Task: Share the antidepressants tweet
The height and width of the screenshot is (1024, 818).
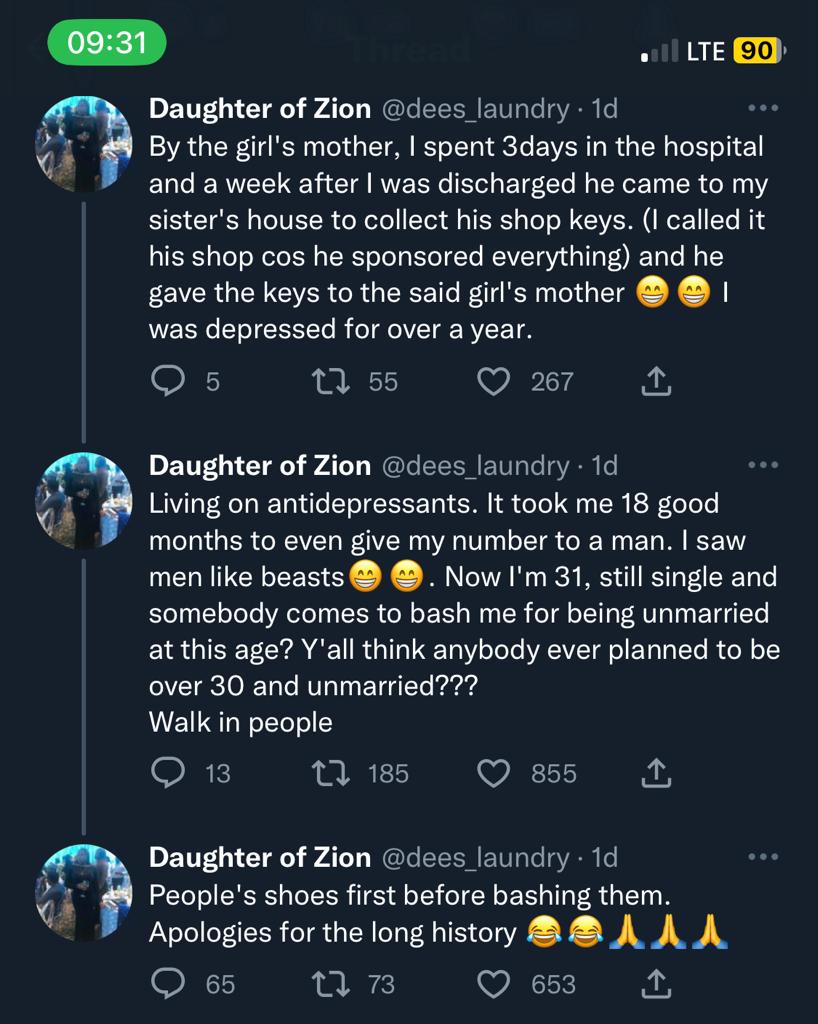Action: 655,773
